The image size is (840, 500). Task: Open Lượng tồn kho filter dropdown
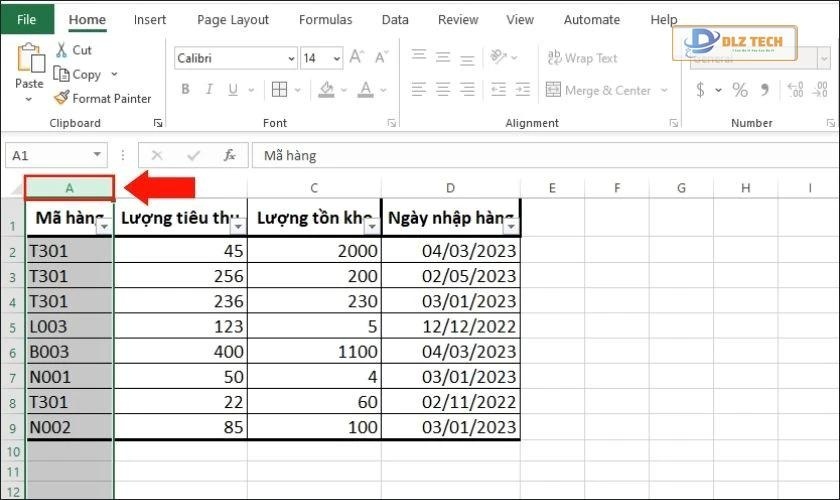coord(372,227)
